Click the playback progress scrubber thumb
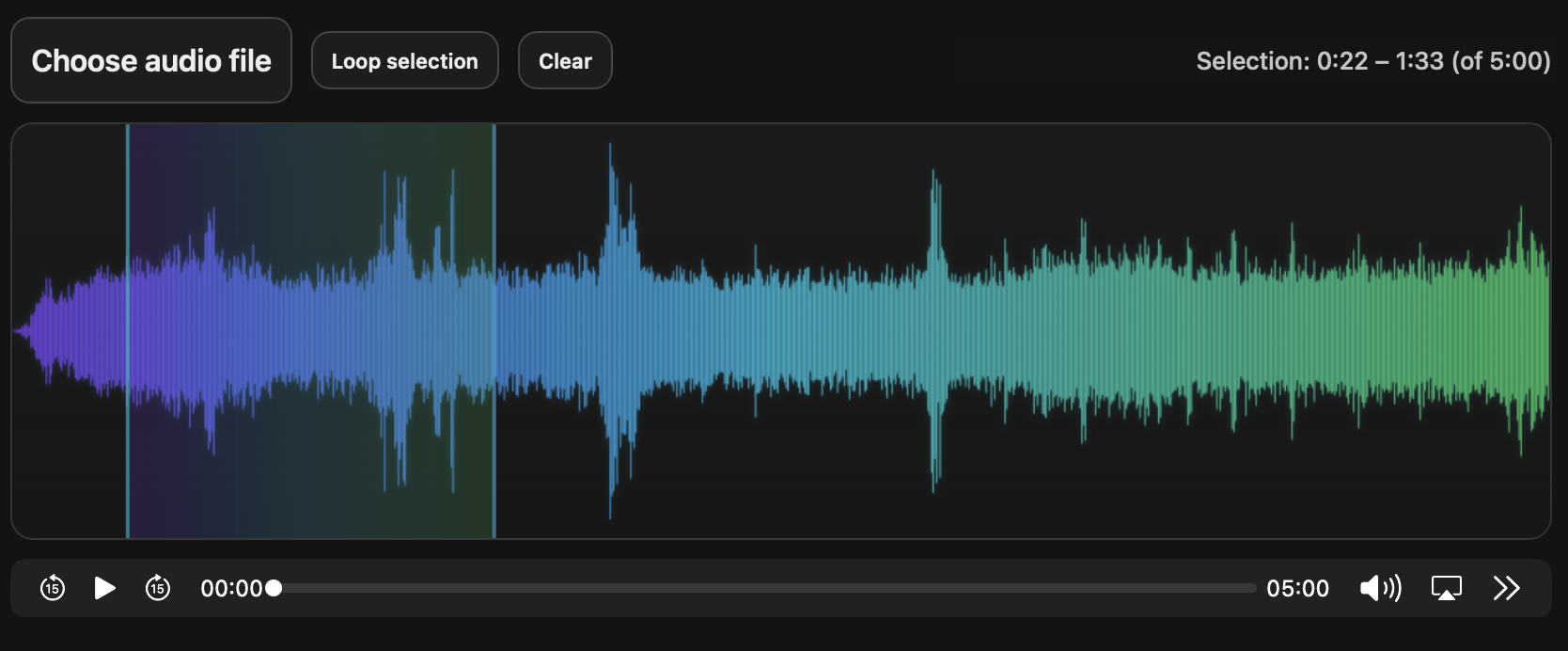This screenshot has width=1568, height=651. [x=274, y=588]
